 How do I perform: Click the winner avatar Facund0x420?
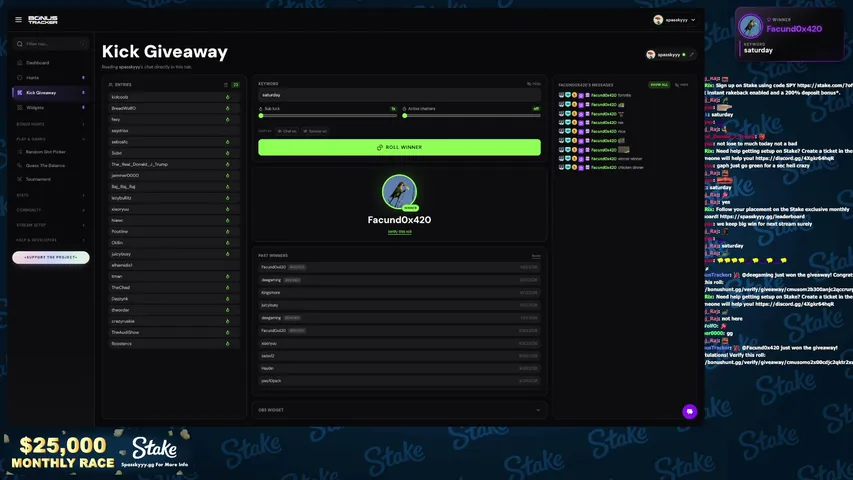399,192
